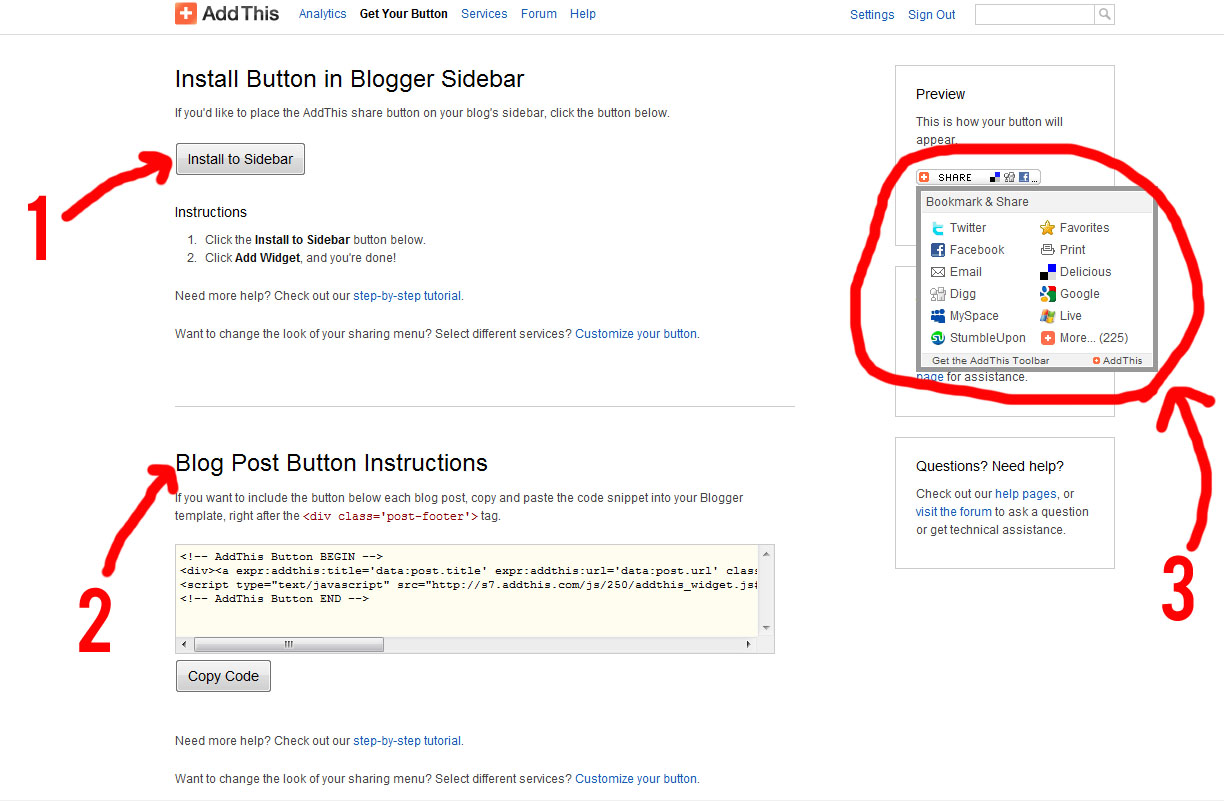Viewport: 1224px width, 801px height.
Task: Open the help pages link
Action: coord(1026,494)
